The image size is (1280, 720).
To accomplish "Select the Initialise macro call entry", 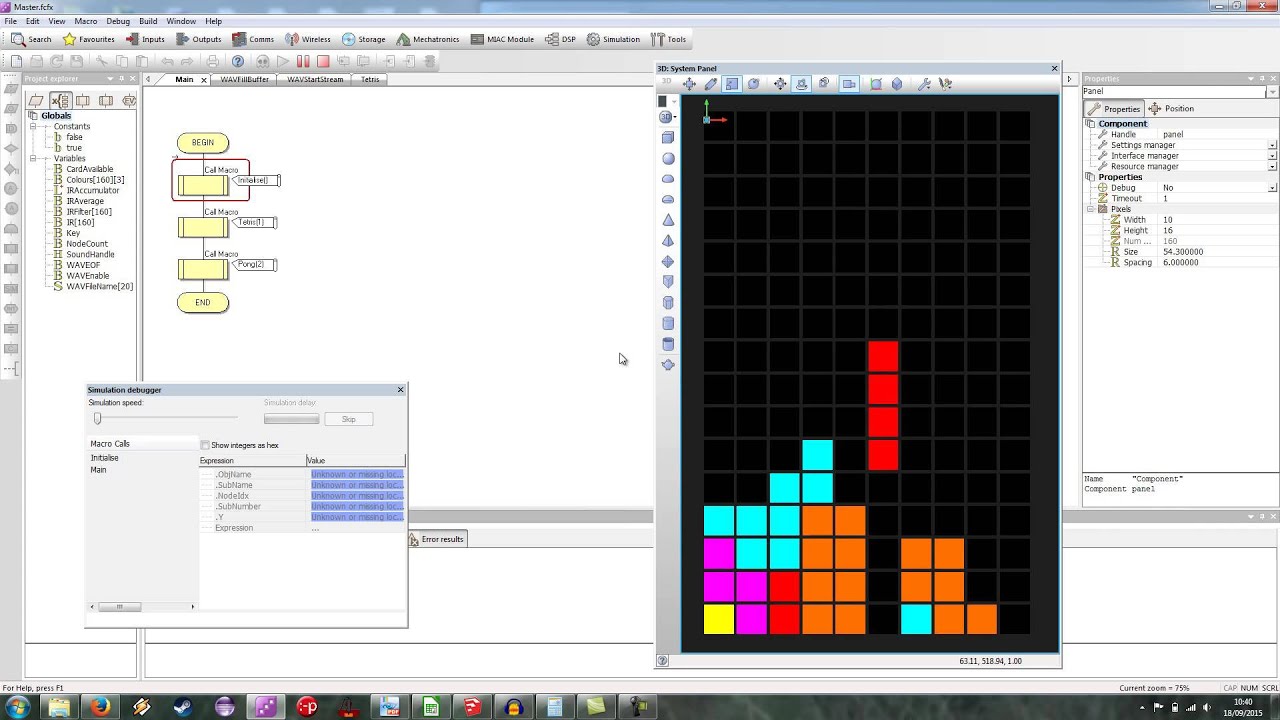I will 104,458.
